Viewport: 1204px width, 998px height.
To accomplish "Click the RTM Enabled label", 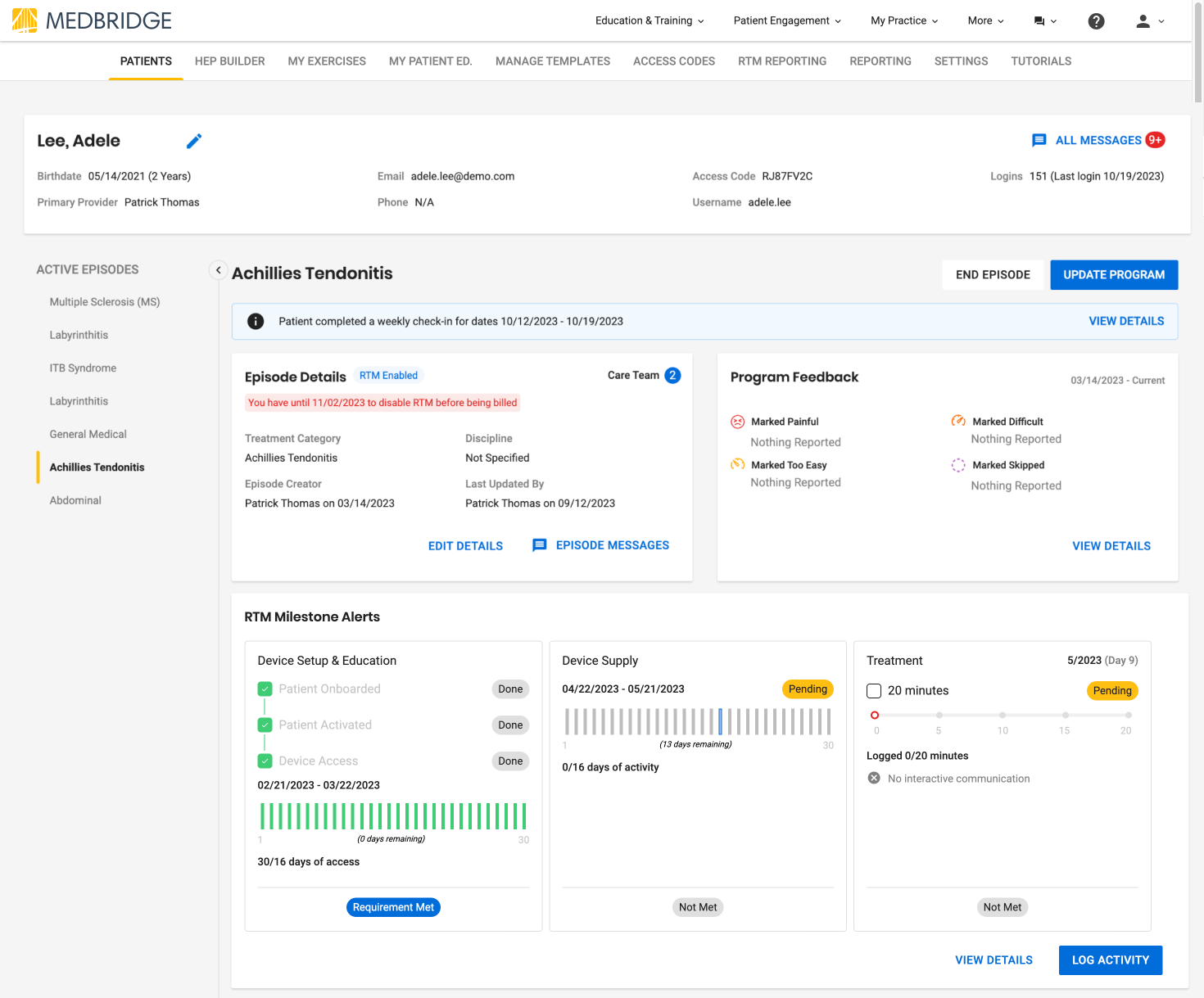I will tap(388, 376).
